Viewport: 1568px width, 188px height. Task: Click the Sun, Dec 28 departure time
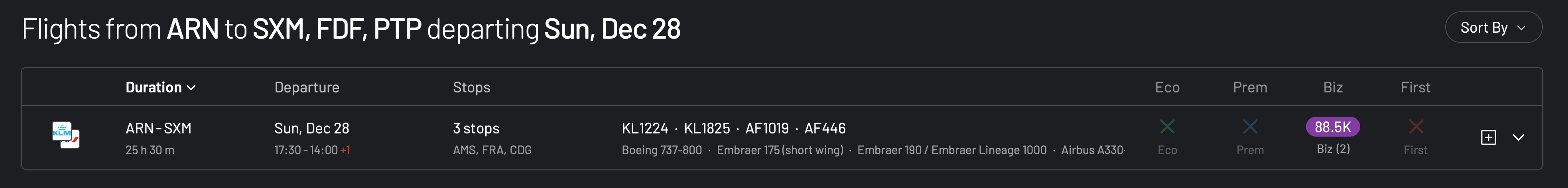coord(312,128)
